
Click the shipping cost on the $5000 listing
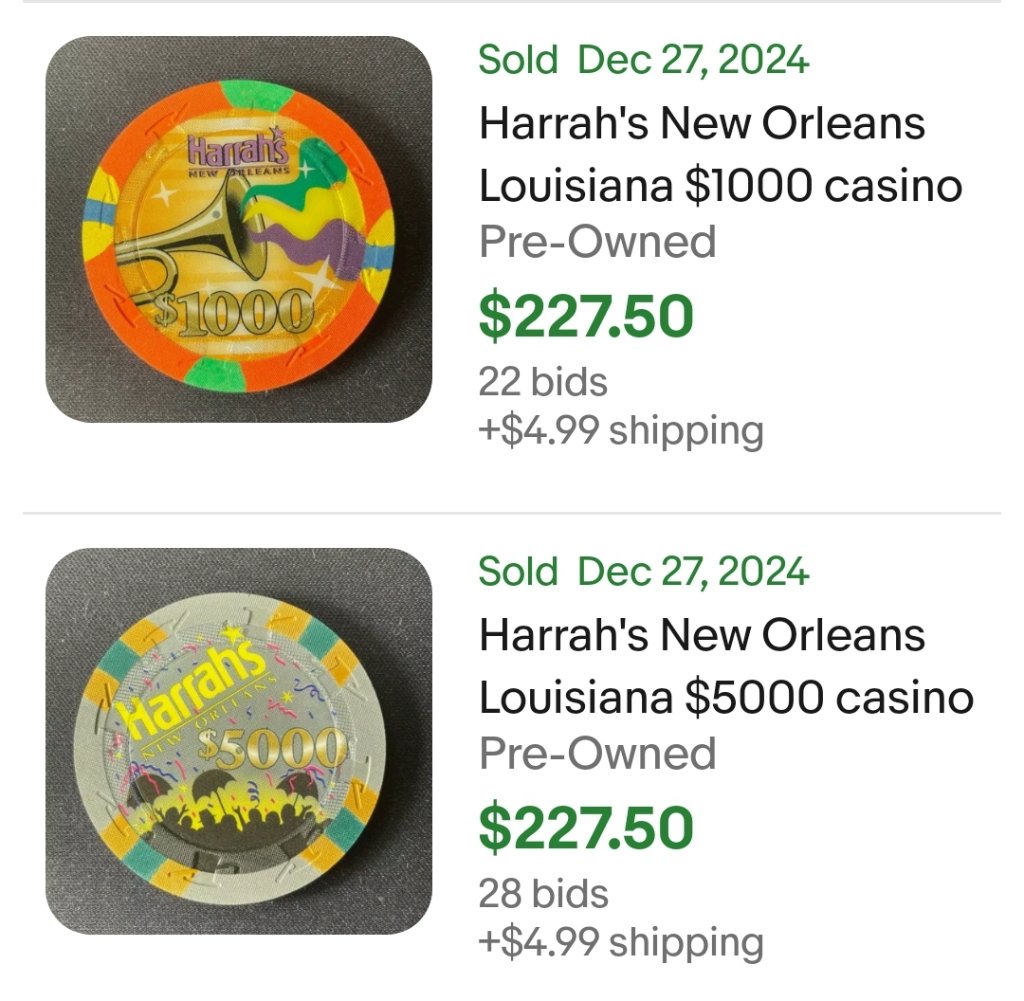click(620, 943)
